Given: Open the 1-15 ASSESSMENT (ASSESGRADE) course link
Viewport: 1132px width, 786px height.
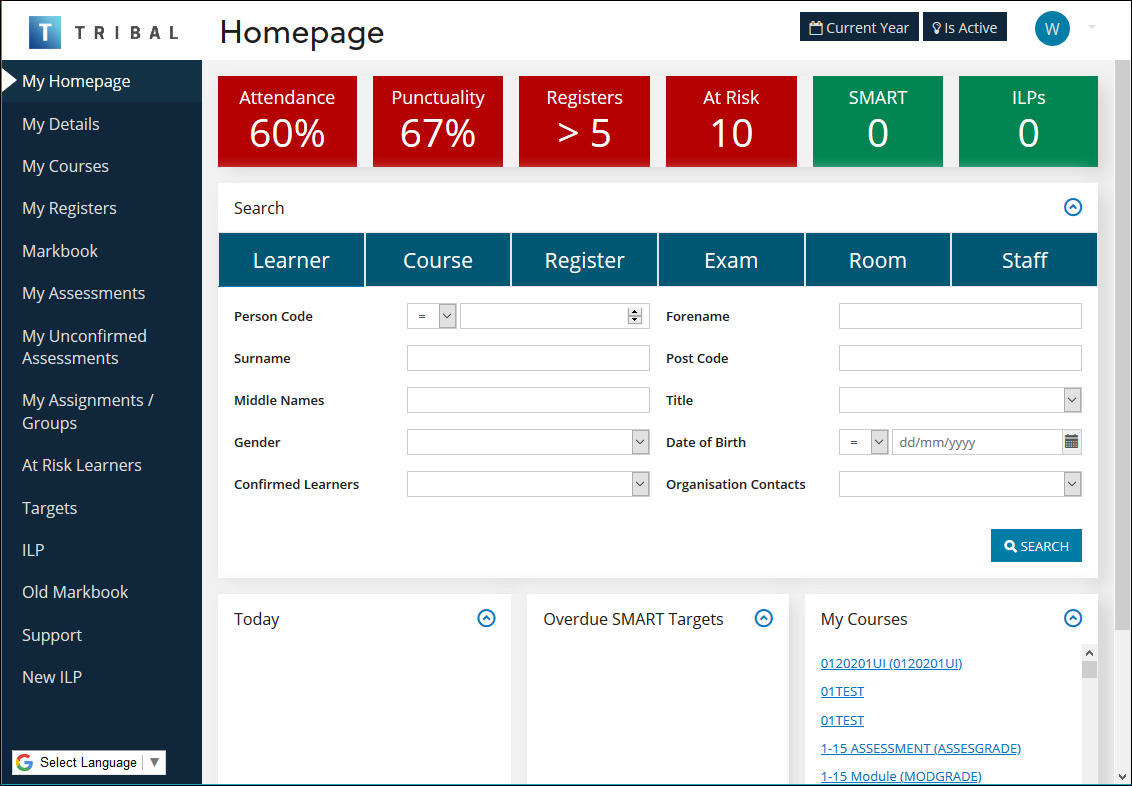Looking at the screenshot, I should 920,748.
